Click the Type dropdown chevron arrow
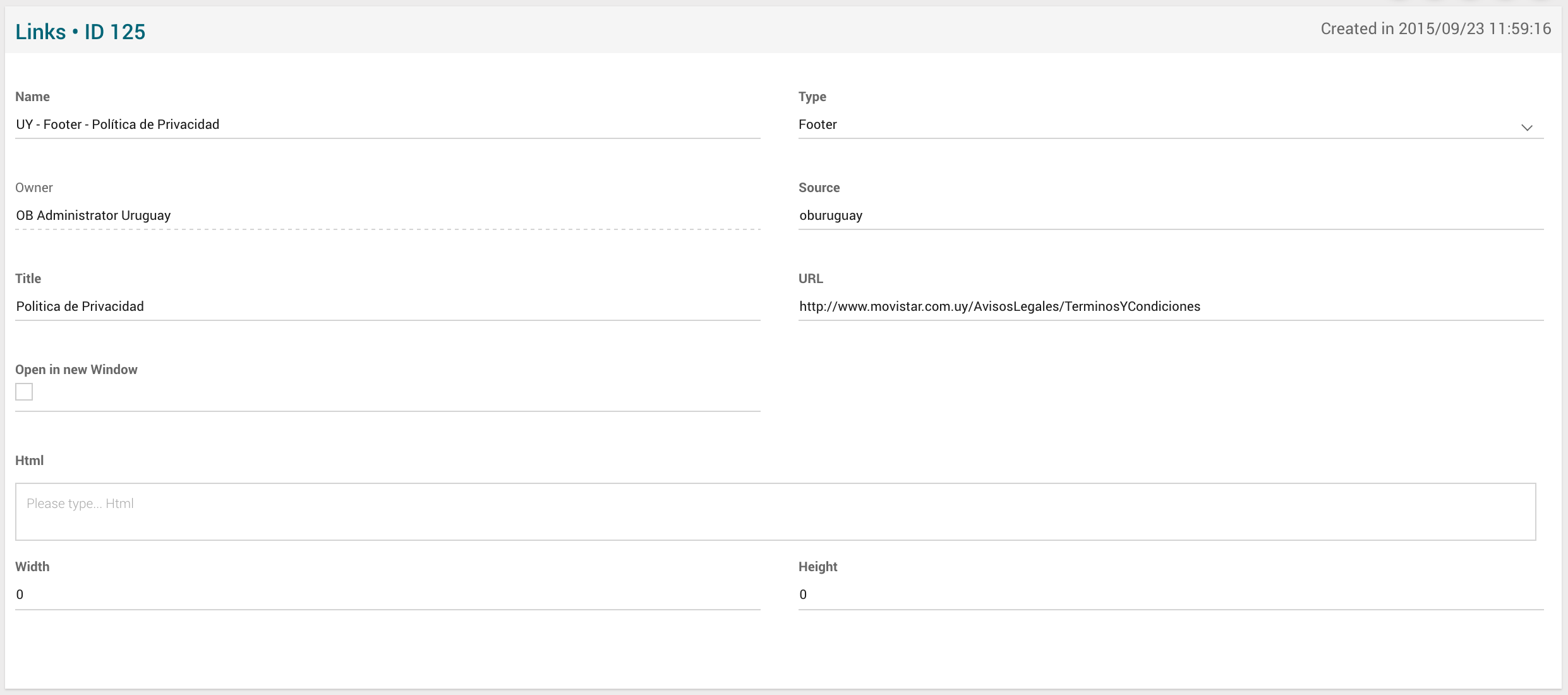Image resolution: width=1568 pixels, height=695 pixels. click(x=1526, y=128)
